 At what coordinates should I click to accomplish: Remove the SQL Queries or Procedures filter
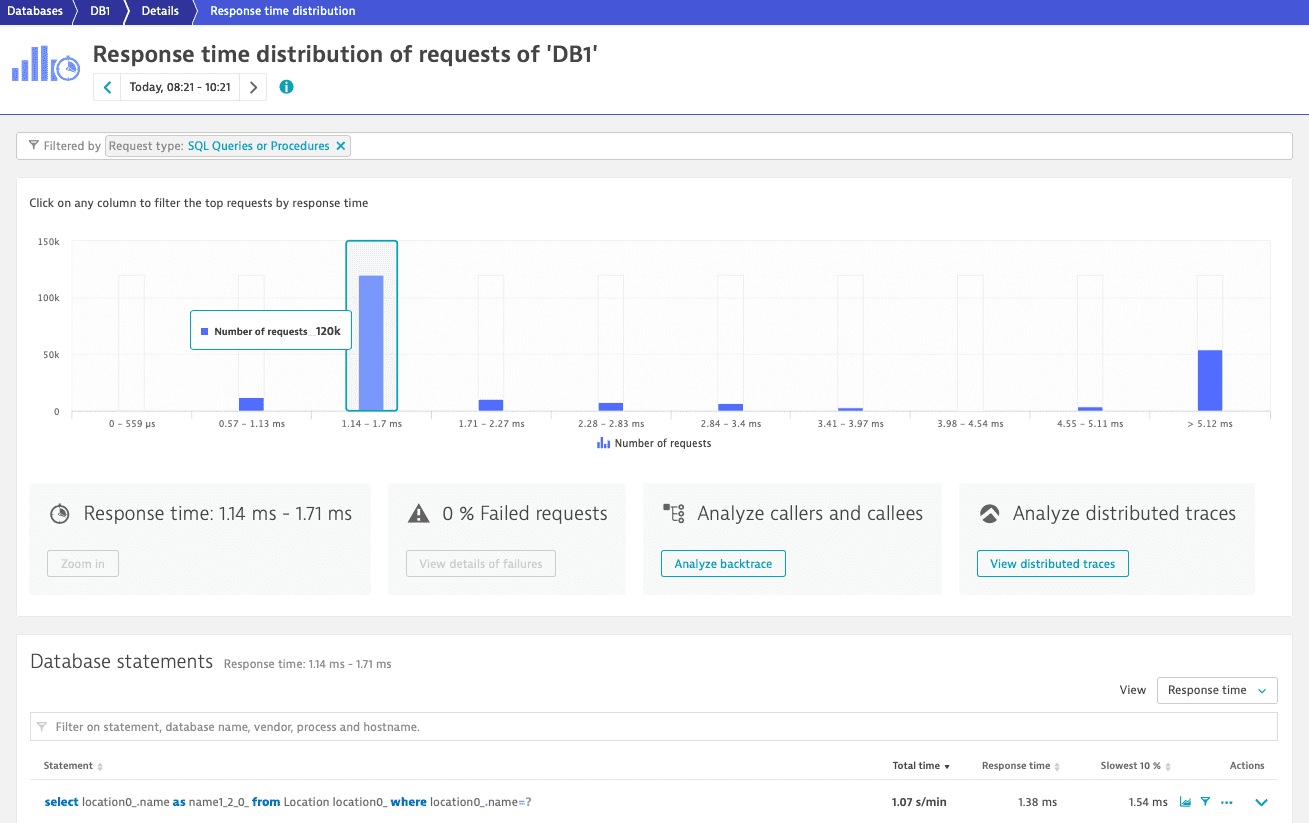click(x=341, y=146)
